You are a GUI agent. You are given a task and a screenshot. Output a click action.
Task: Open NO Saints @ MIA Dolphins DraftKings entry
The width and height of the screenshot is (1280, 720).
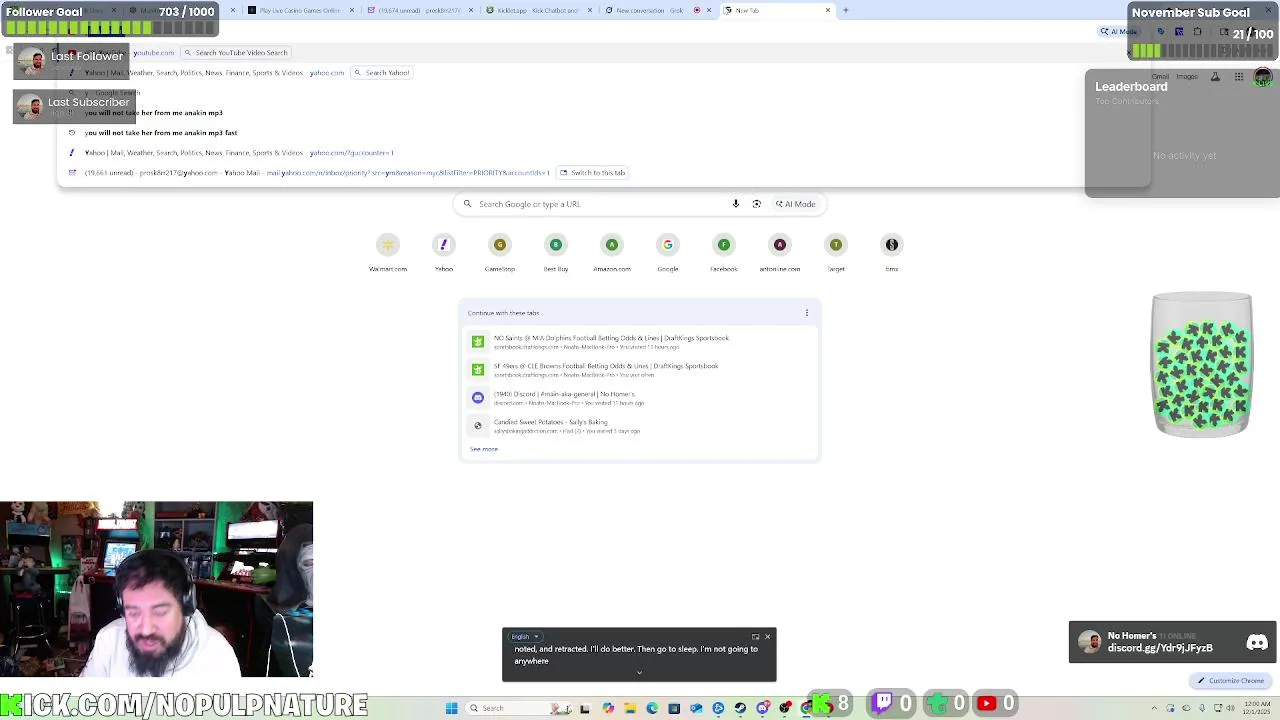640,342
